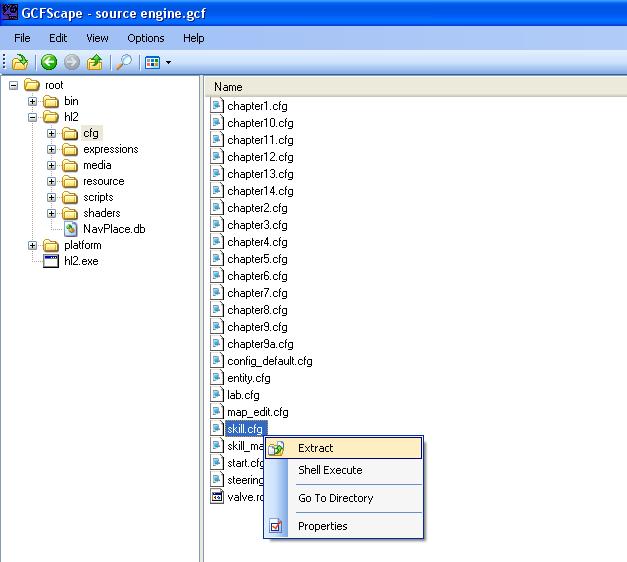The image size is (627, 562).
Task: Click the config_default.cfg file icon
Action: point(217,361)
